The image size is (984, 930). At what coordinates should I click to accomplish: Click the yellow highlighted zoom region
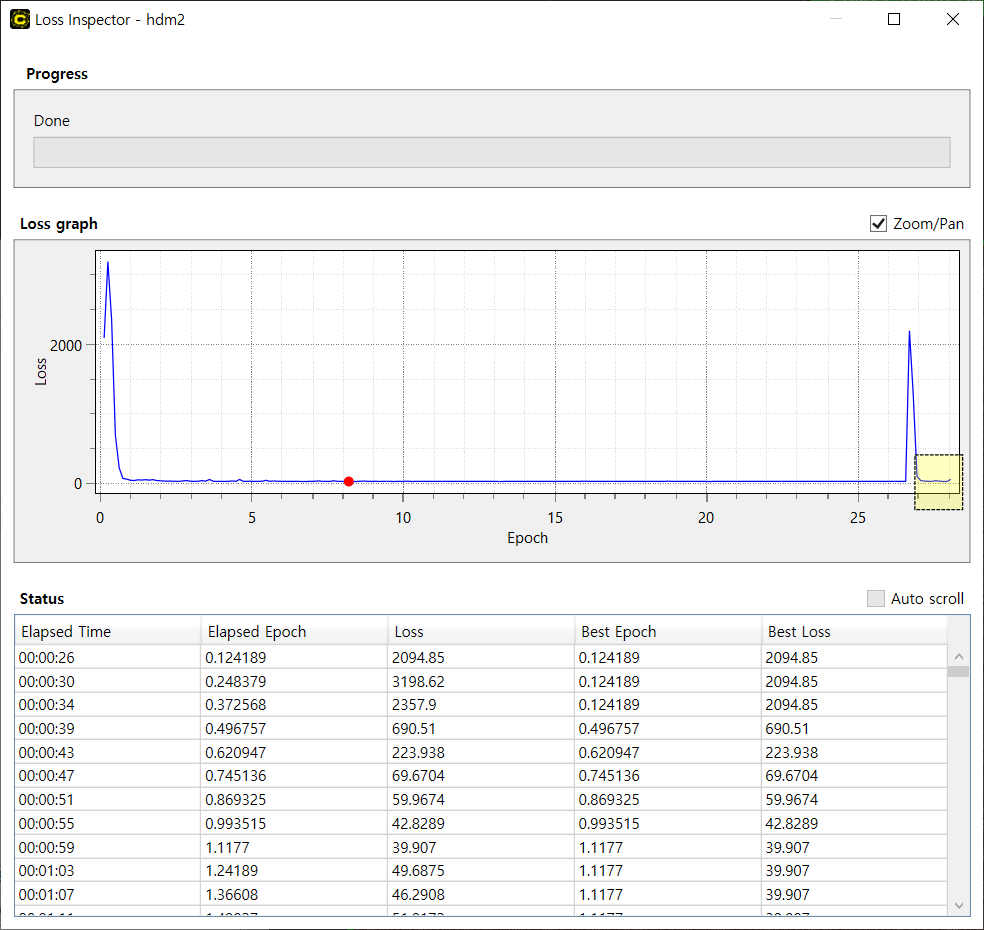[x=938, y=482]
